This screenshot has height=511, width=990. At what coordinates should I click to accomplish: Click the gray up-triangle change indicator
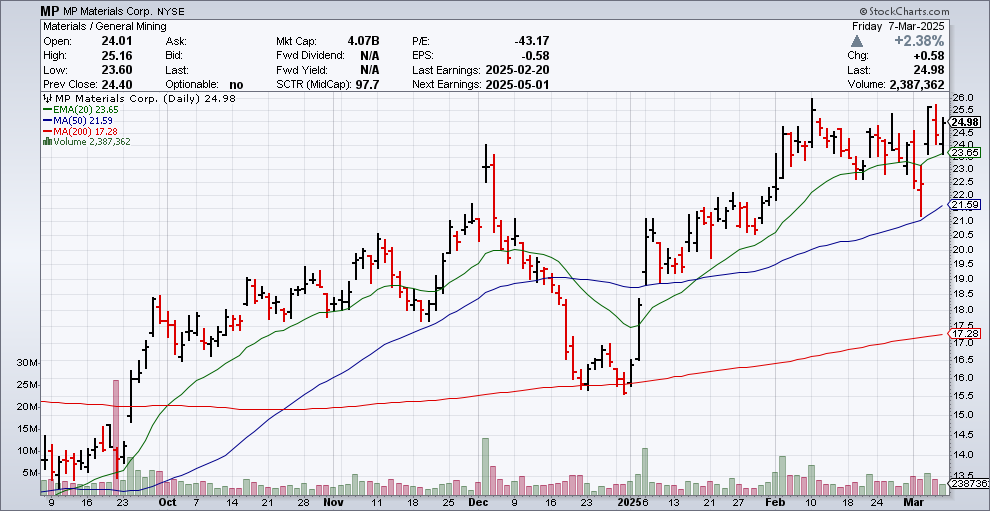coord(857,41)
